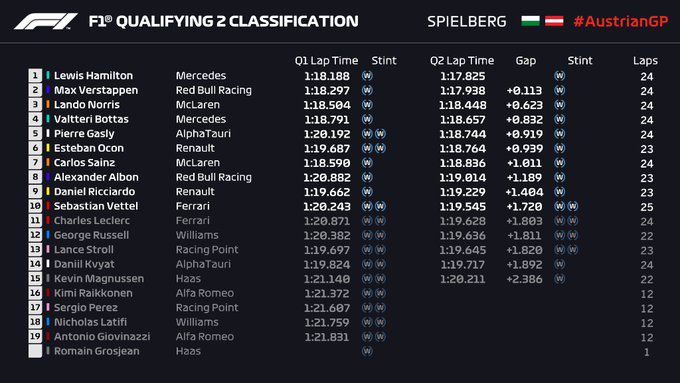Click the Gap column header

click(526, 61)
